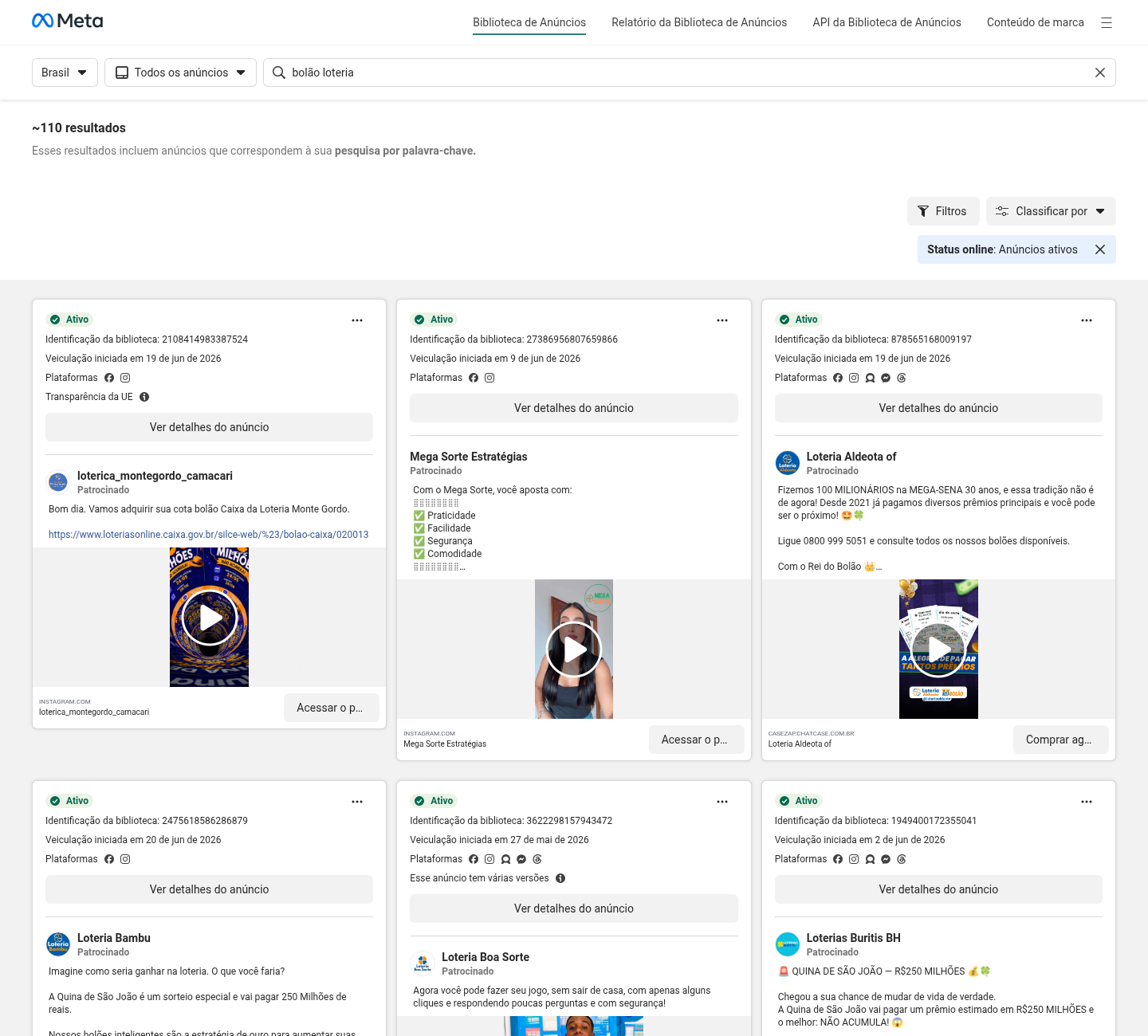
Task: Click the '~110 resultados' heading
Action: 79,128
